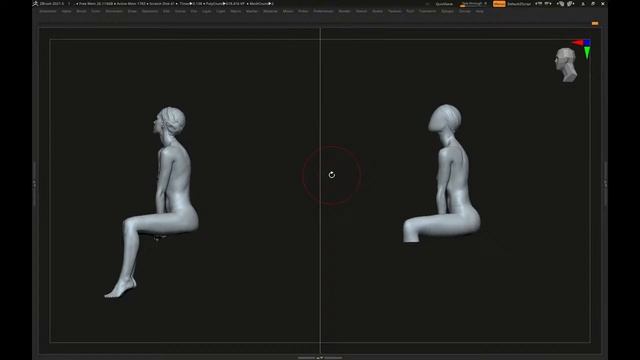Open the Light menu
640x360 pixels.
(x=221, y=11)
